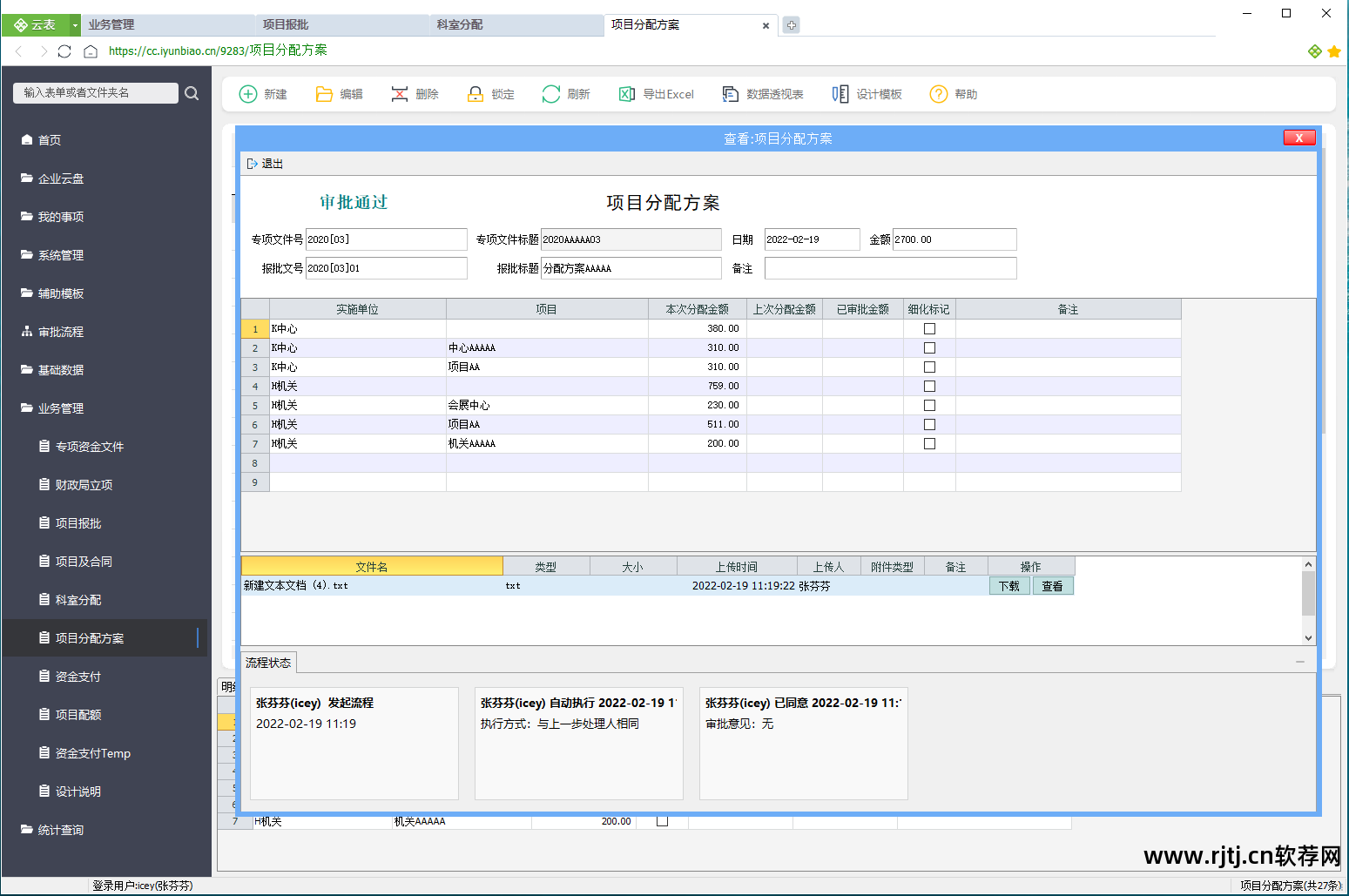The image size is (1349, 896).
Task: Open 审批流程 in the sidebar
Action: (x=60, y=332)
